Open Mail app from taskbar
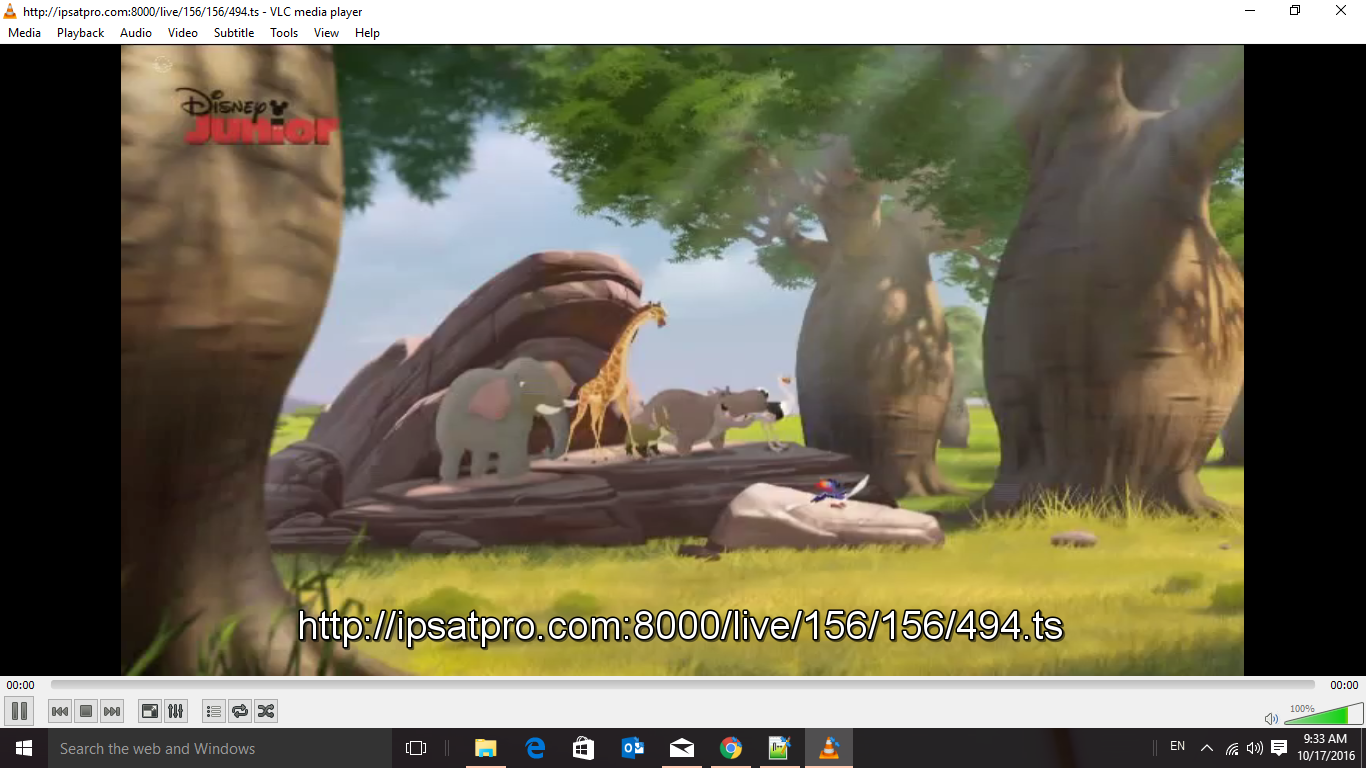This screenshot has width=1366, height=768. (x=682, y=748)
